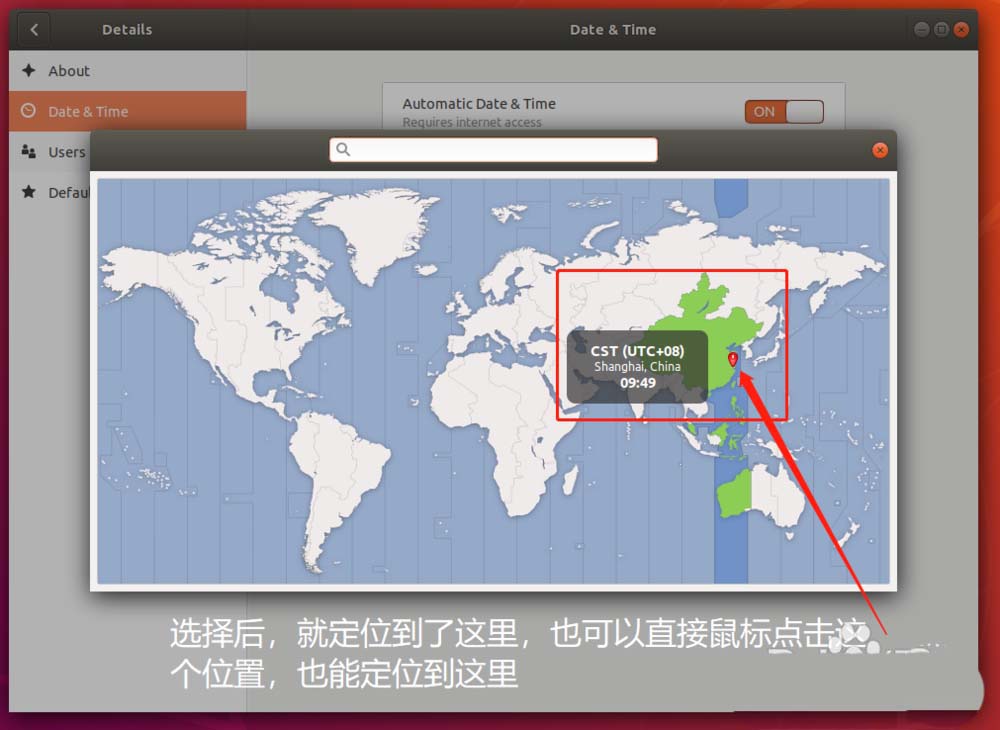Open the About settings page
This screenshot has width=1000, height=730.
[x=70, y=70]
